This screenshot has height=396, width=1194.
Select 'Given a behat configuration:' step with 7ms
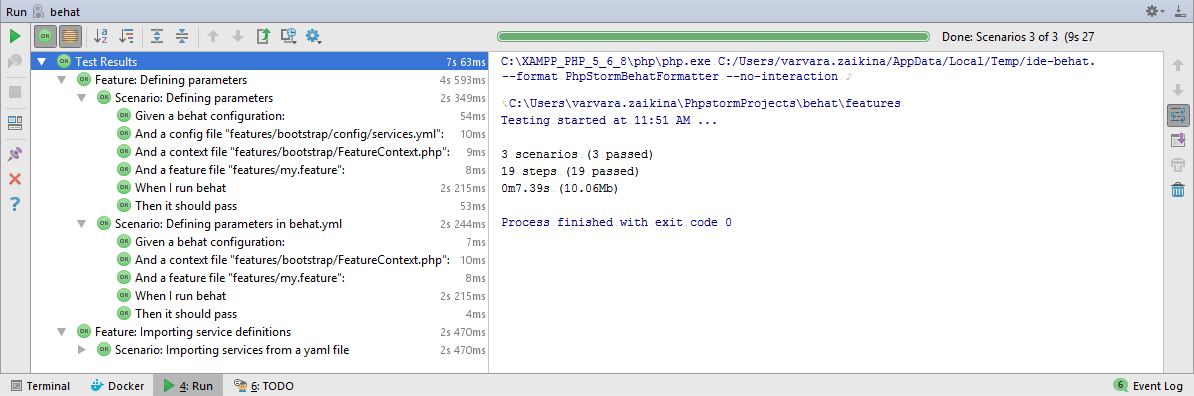pyautogui.click(x=260, y=242)
